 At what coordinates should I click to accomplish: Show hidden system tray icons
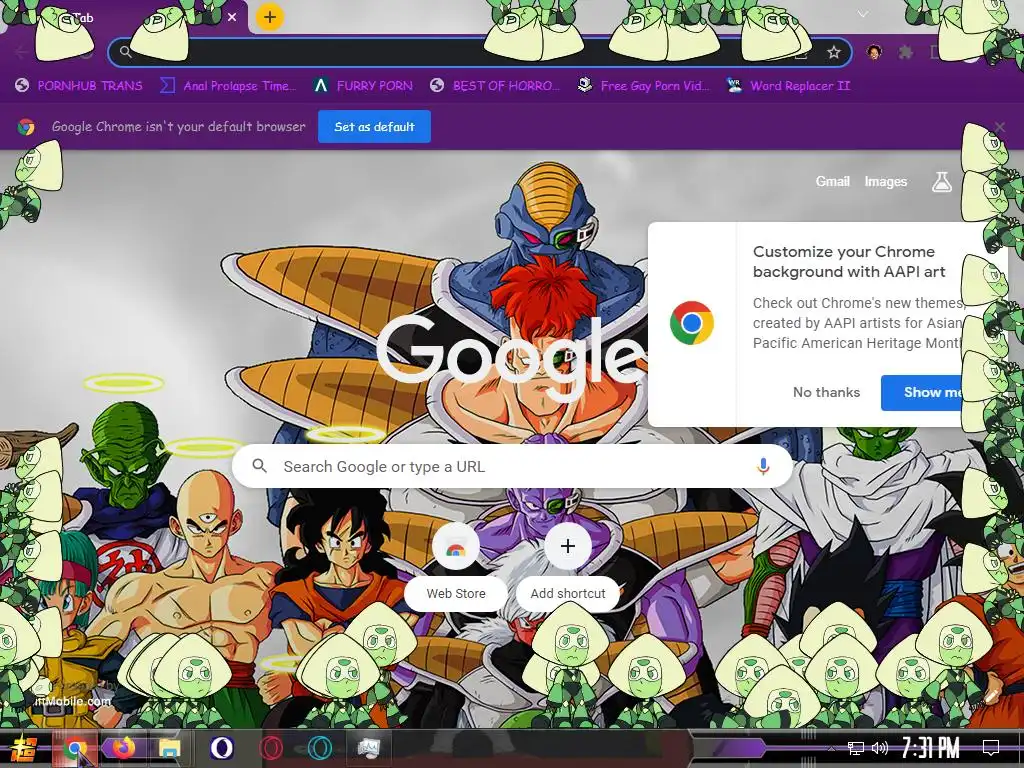pos(831,748)
